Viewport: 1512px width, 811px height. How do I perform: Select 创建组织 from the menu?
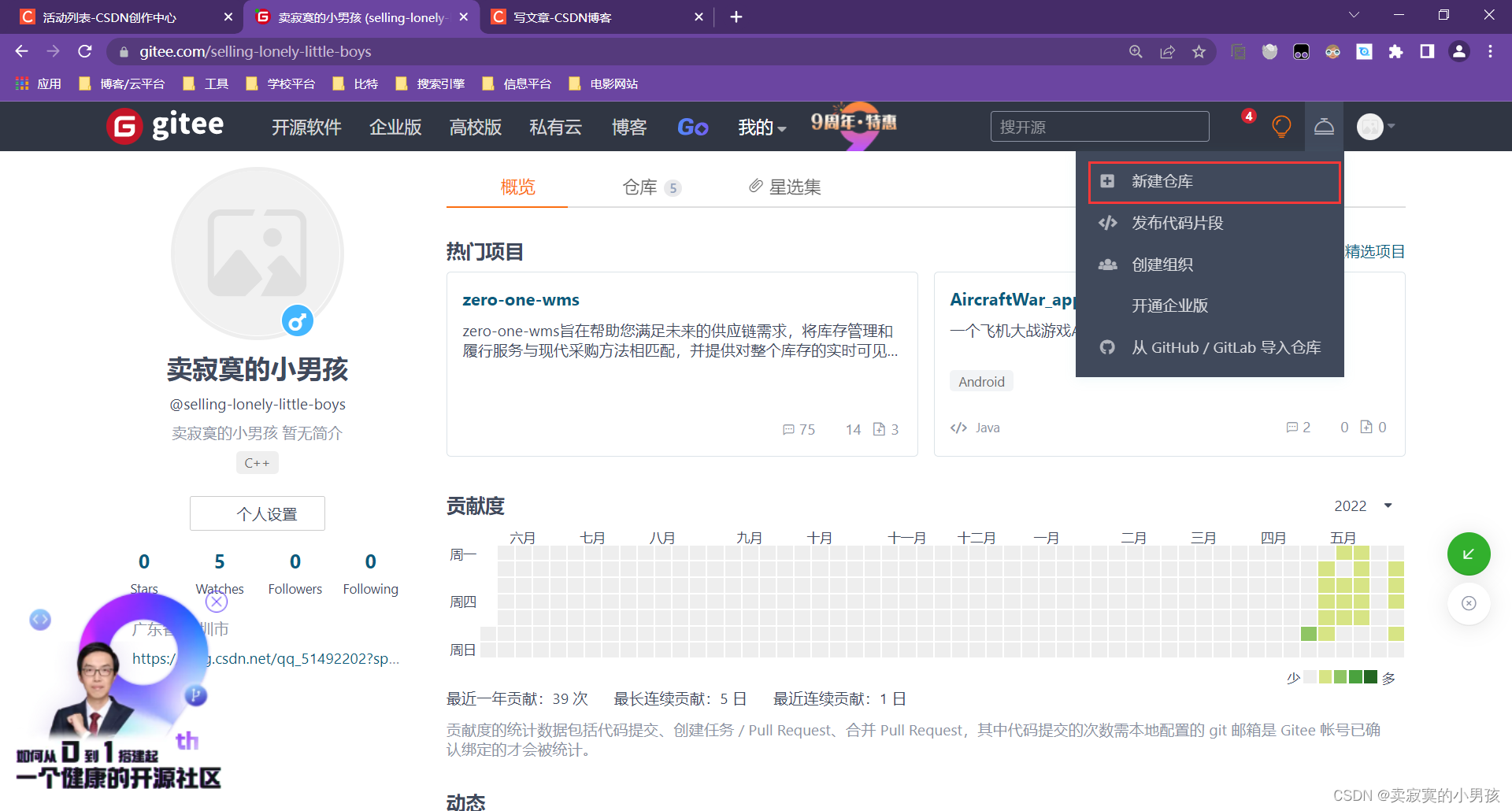pos(1210,265)
